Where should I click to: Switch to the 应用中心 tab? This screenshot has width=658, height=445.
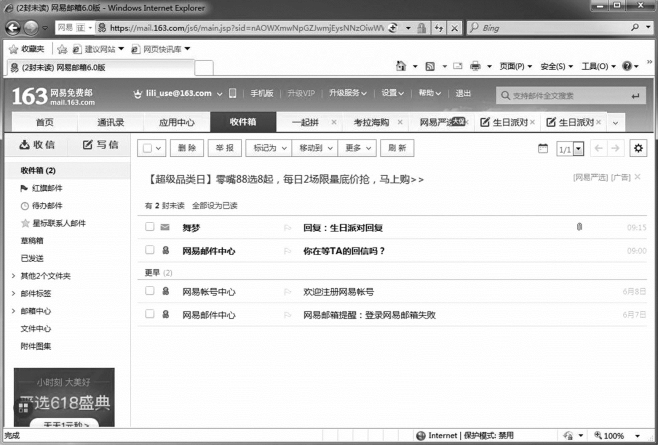point(177,122)
